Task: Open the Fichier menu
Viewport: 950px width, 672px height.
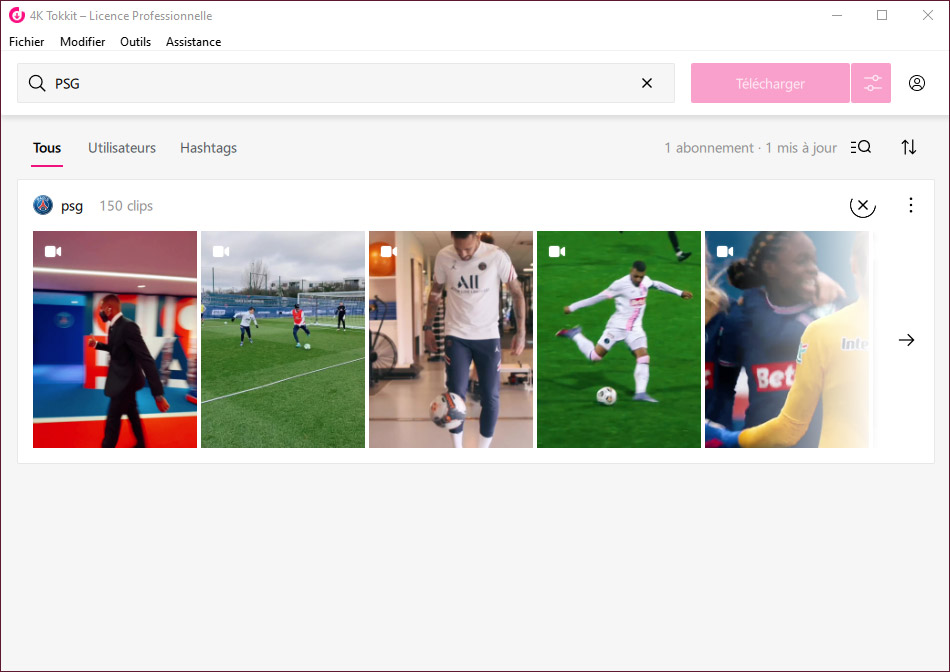Action: click(27, 42)
